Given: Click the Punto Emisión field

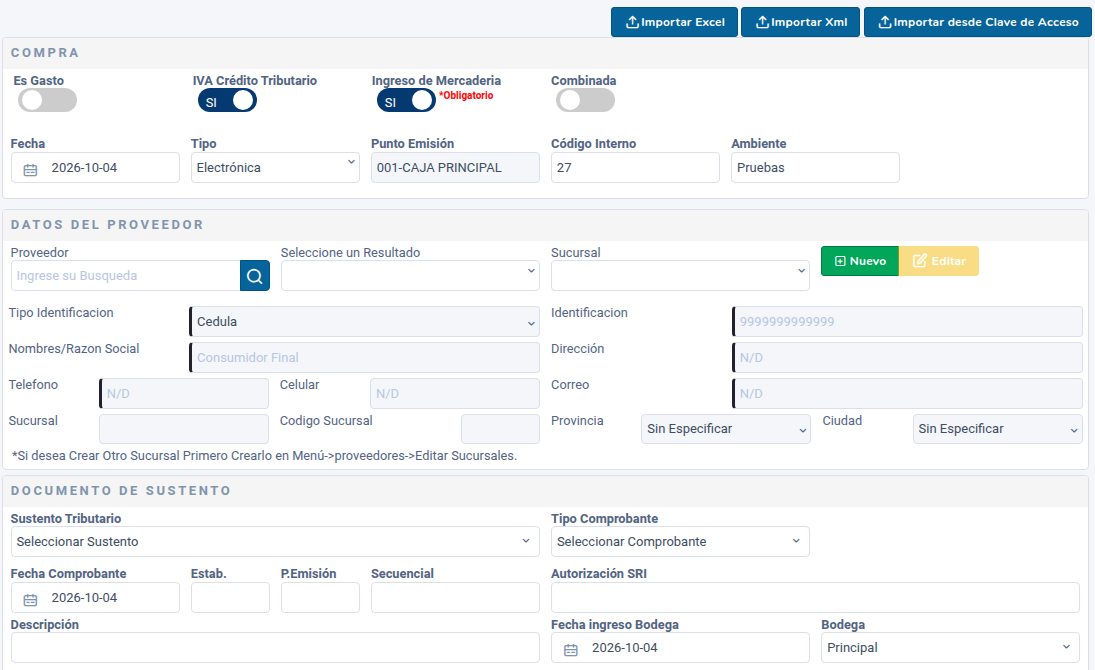Looking at the screenshot, I should coord(455,168).
